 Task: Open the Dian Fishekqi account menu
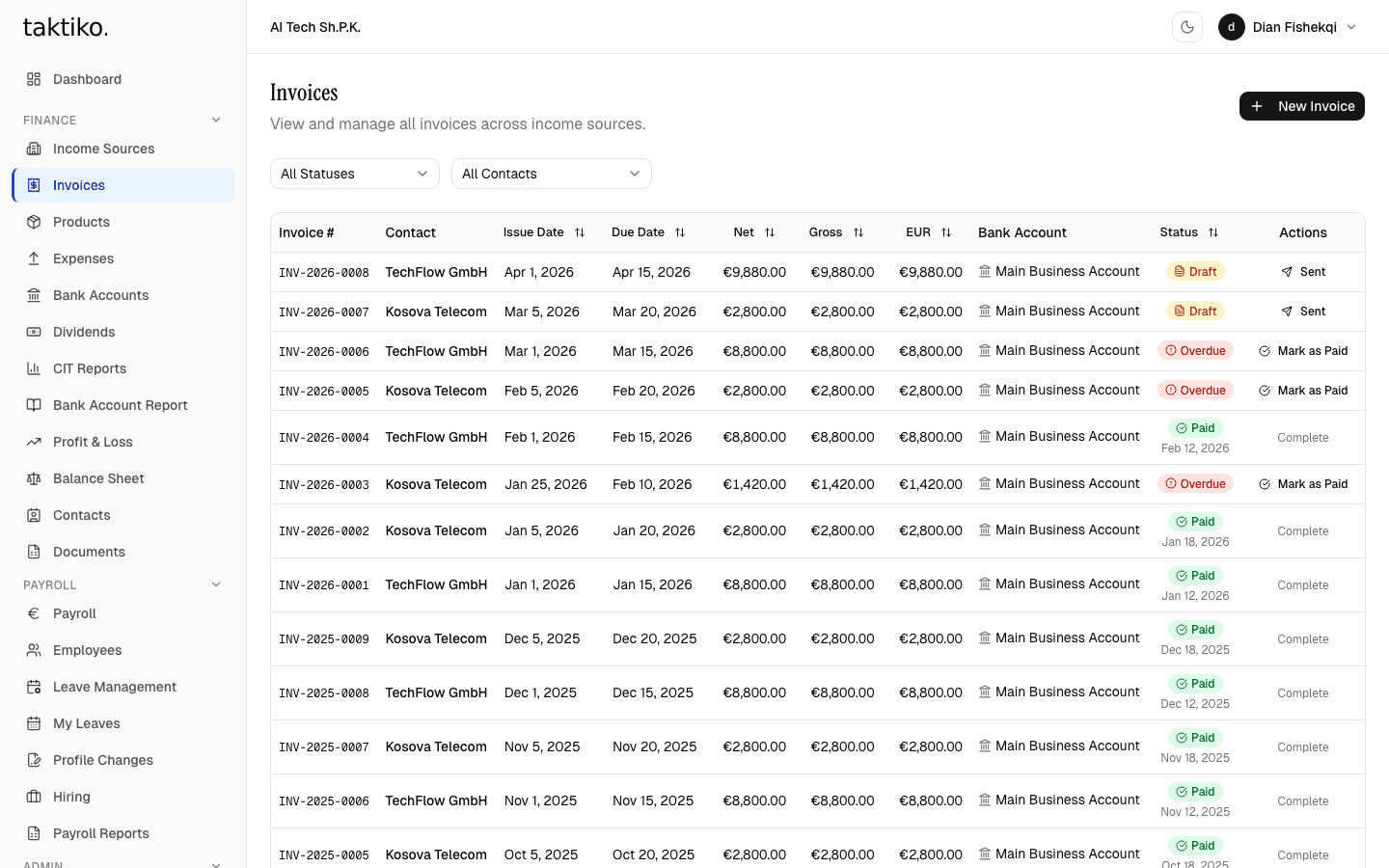point(1294,27)
